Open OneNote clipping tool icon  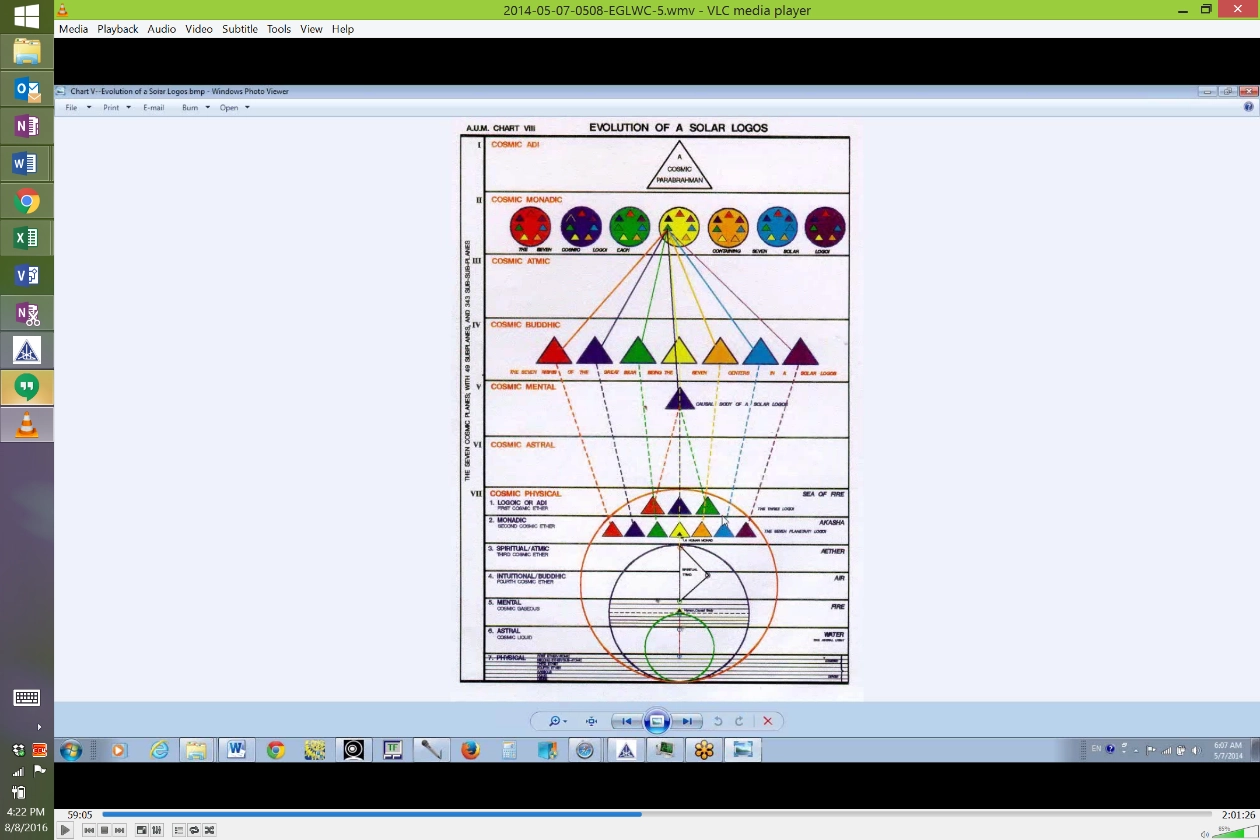27,313
